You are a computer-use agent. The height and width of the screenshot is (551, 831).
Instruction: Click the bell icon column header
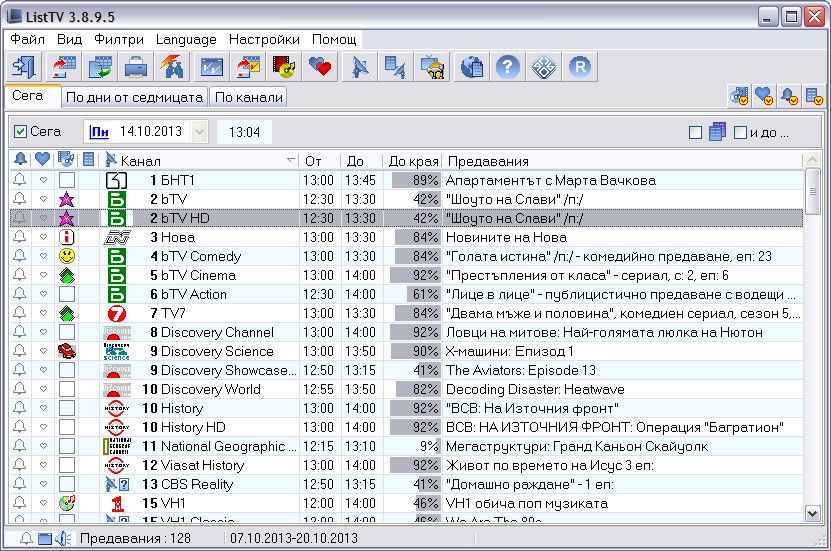click(x=21, y=159)
